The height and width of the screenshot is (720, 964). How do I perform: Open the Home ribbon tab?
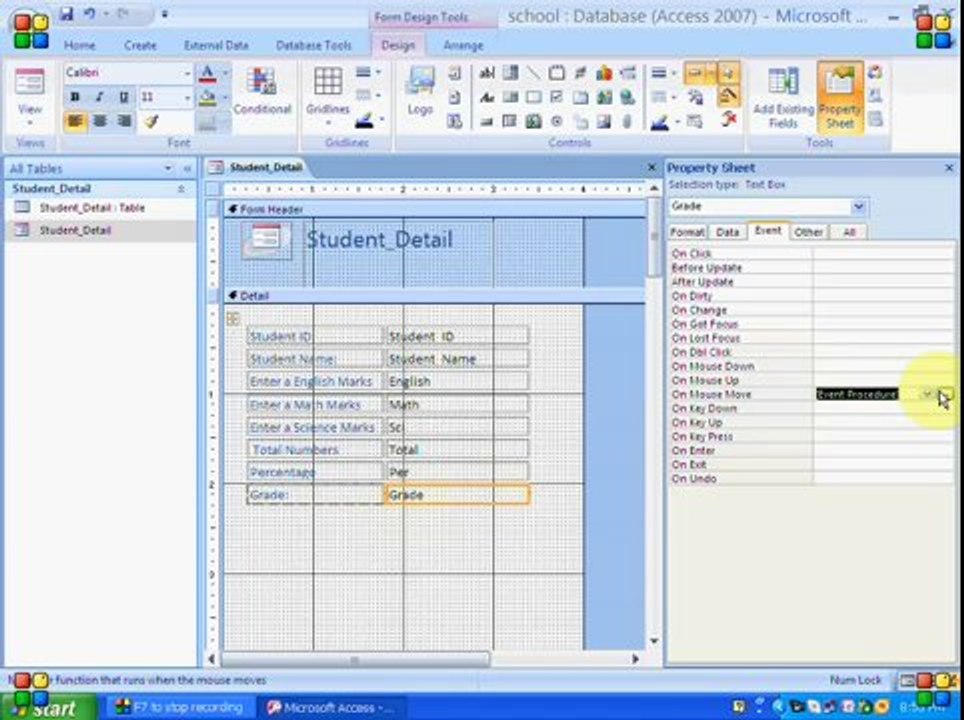(80, 45)
